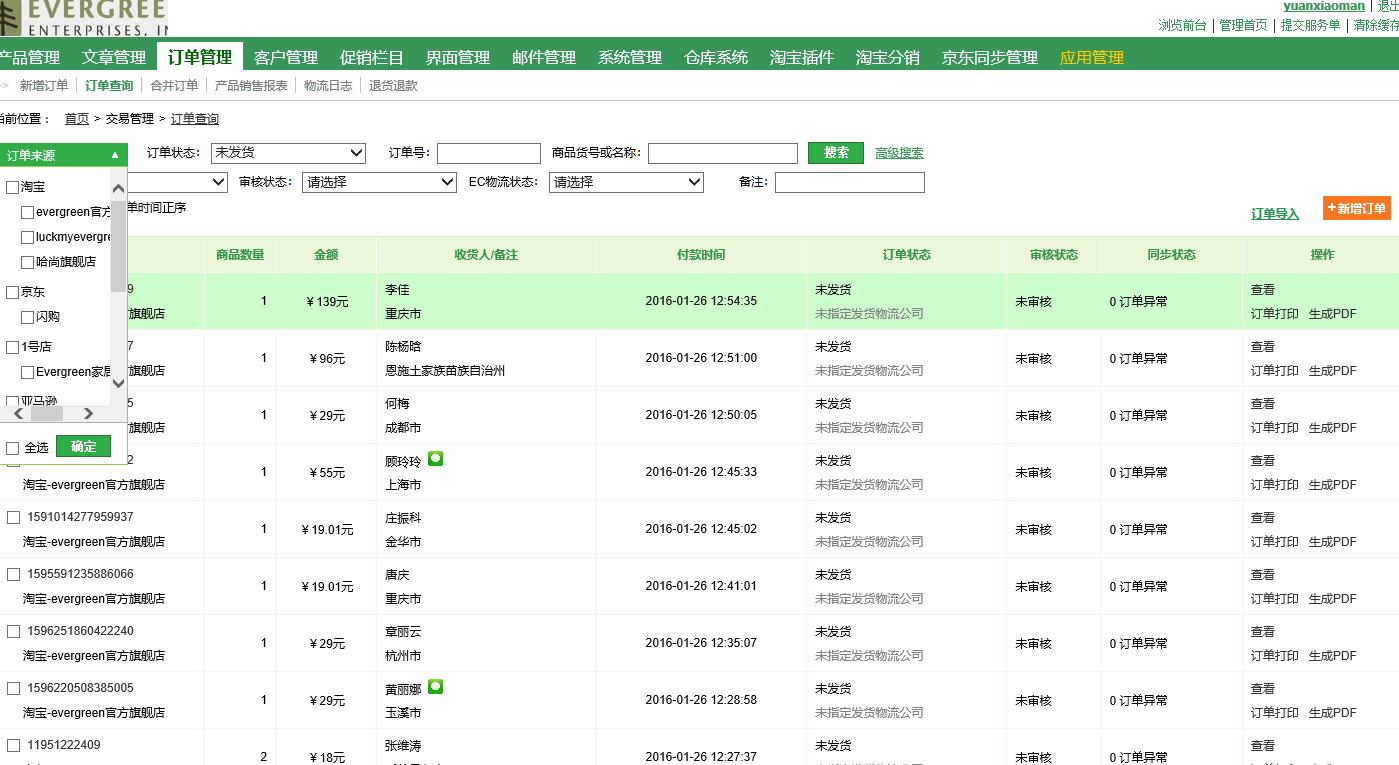This screenshot has width=1399, height=765.
Task: Click the green 搜索 button
Action: [x=836, y=153]
